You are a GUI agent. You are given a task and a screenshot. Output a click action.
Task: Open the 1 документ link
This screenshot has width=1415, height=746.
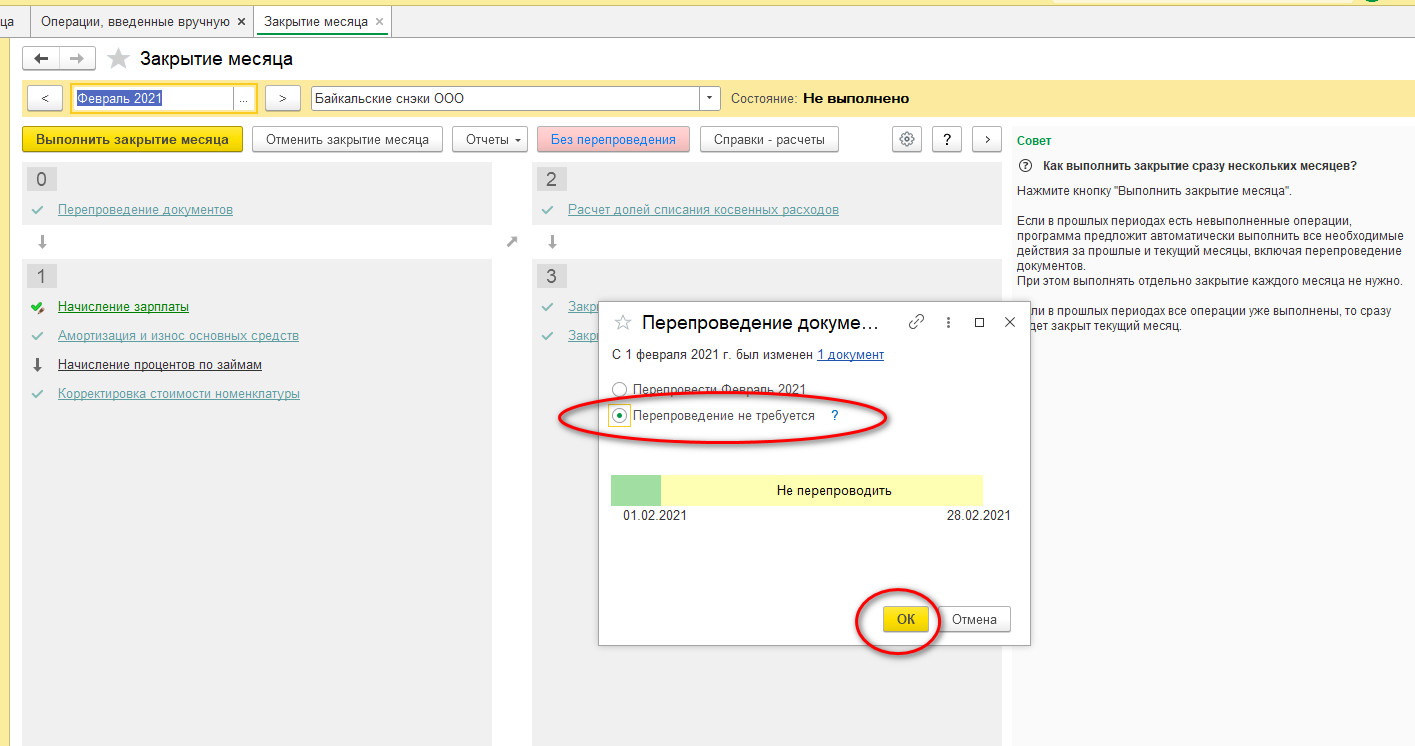pyautogui.click(x=850, y=354)
